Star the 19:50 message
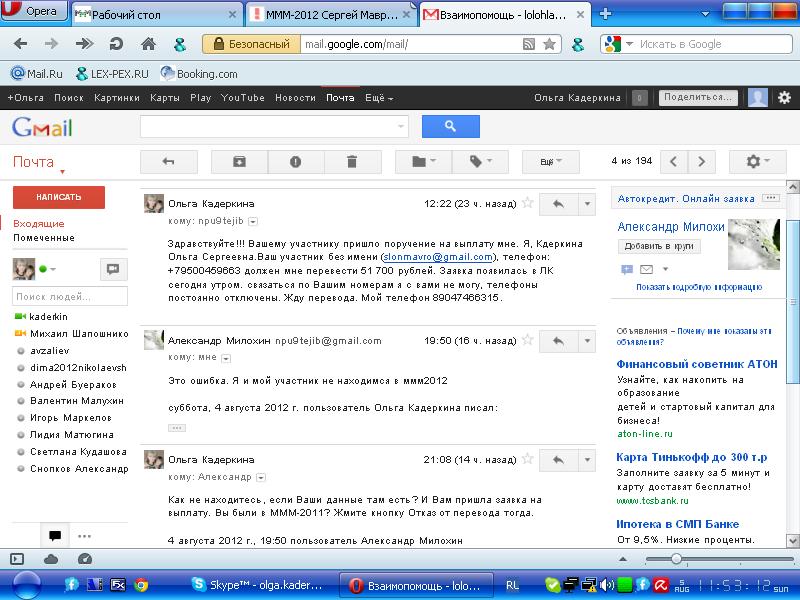The width and height of the screenshot is (800, 600). coord(528,340)
